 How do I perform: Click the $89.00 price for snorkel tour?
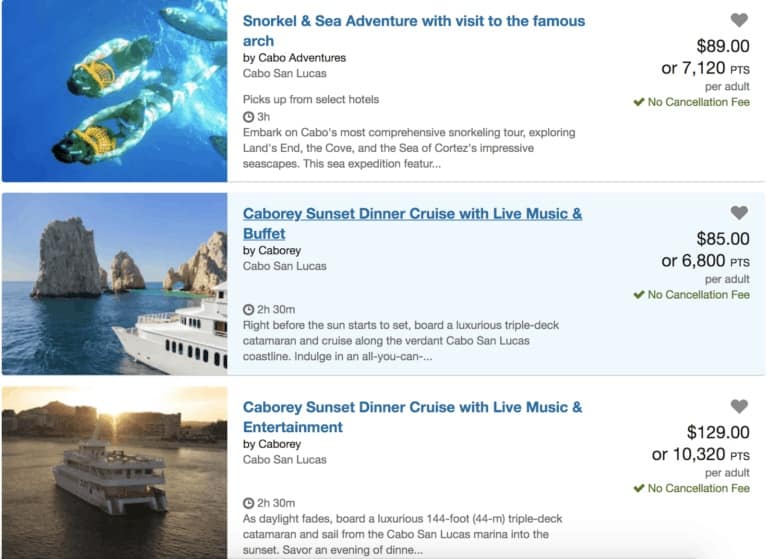pos(723,46)
